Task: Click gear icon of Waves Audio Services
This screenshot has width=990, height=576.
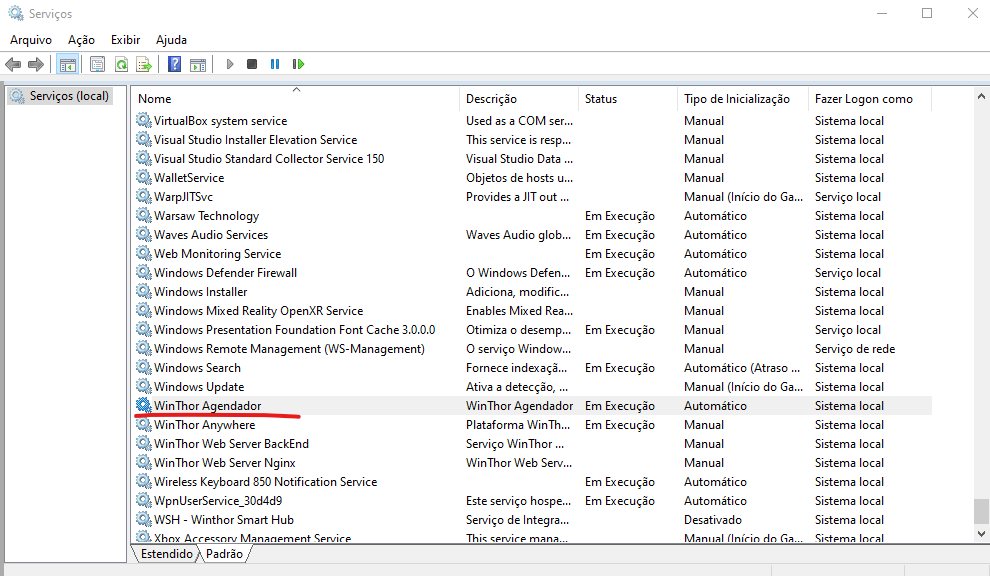Action: tap(144, 234)
